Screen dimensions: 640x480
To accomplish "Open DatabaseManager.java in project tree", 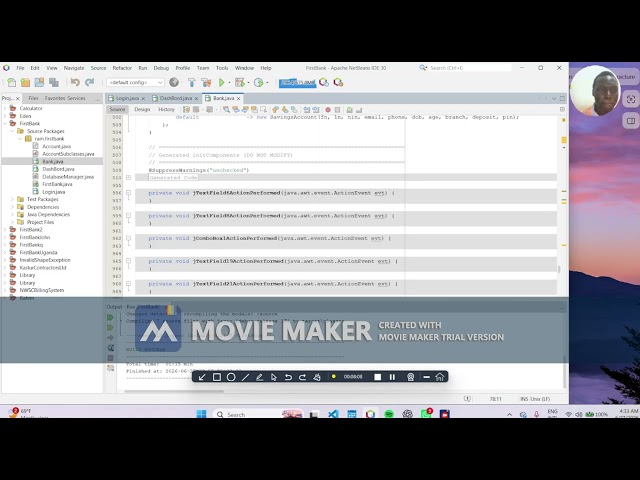I will coord(68,177).
